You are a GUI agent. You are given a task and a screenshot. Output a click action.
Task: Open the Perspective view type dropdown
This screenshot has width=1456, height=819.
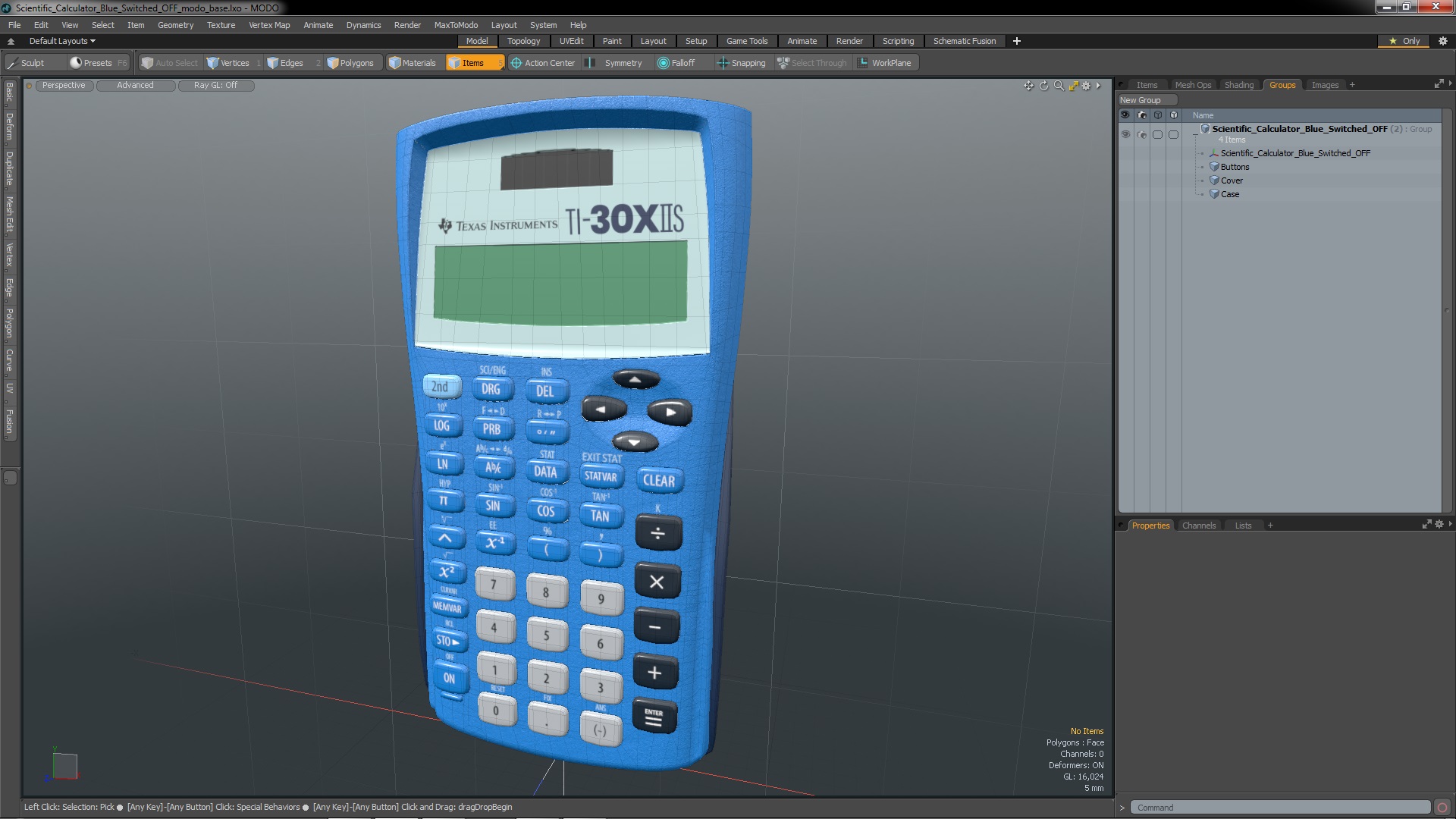click(64, 85)
